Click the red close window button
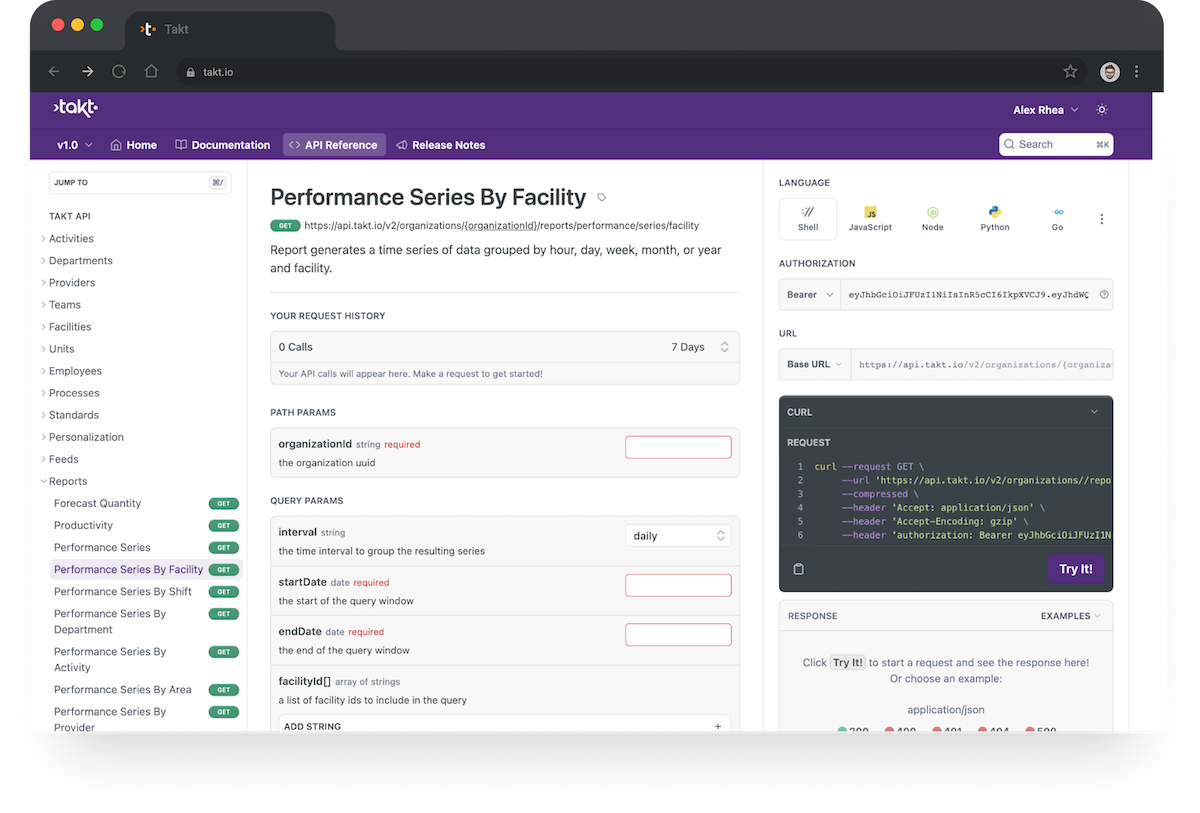 (x=58, y=25)
